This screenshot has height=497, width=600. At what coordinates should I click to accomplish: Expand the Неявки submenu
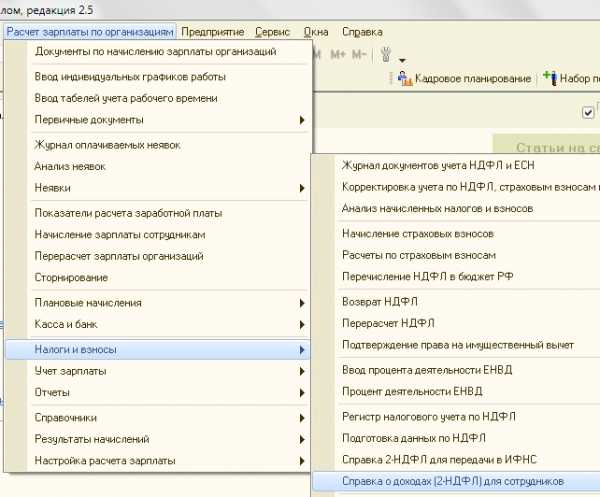coord(301,188)
